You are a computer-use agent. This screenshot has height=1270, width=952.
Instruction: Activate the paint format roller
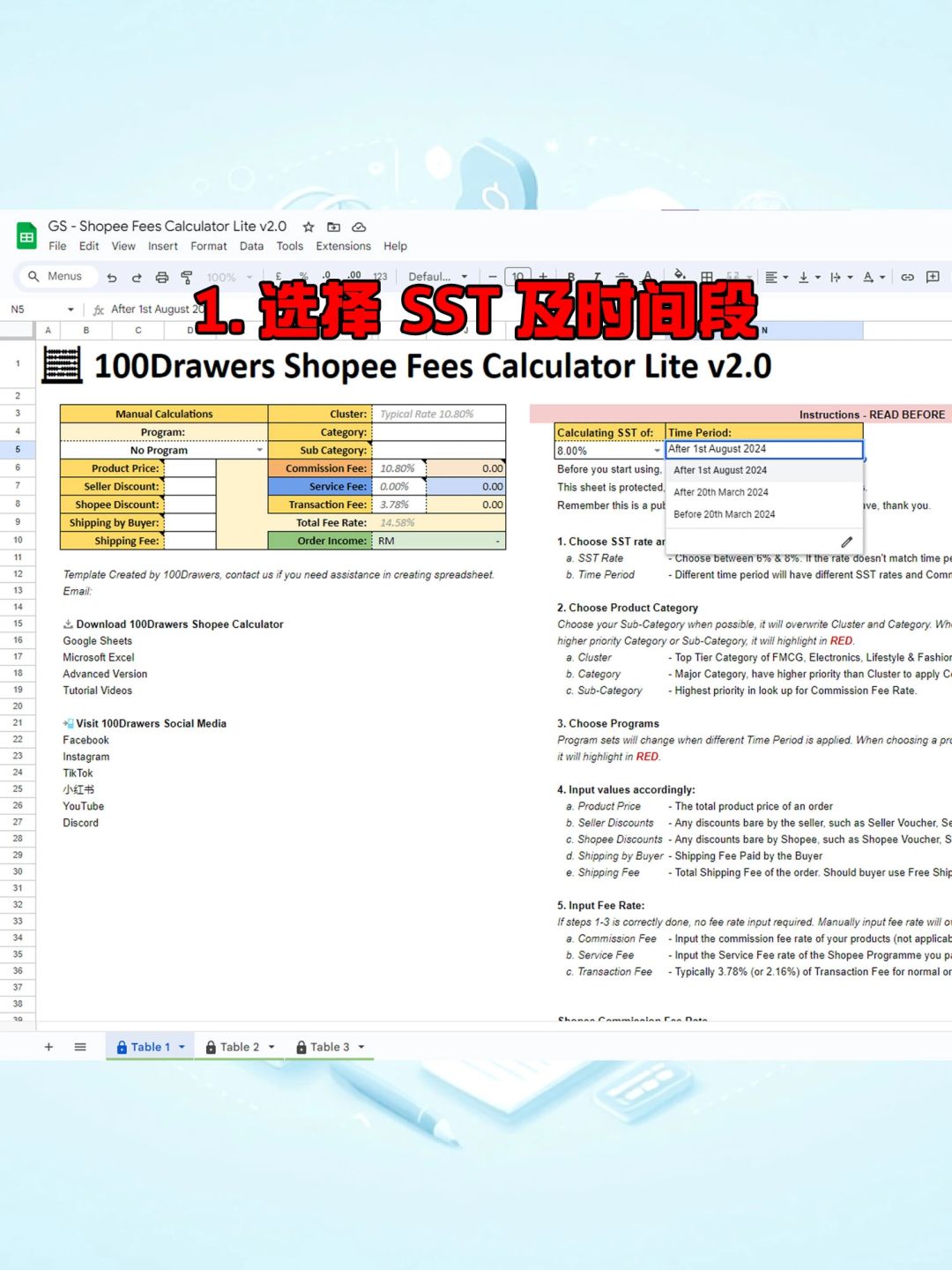[187, 277]
